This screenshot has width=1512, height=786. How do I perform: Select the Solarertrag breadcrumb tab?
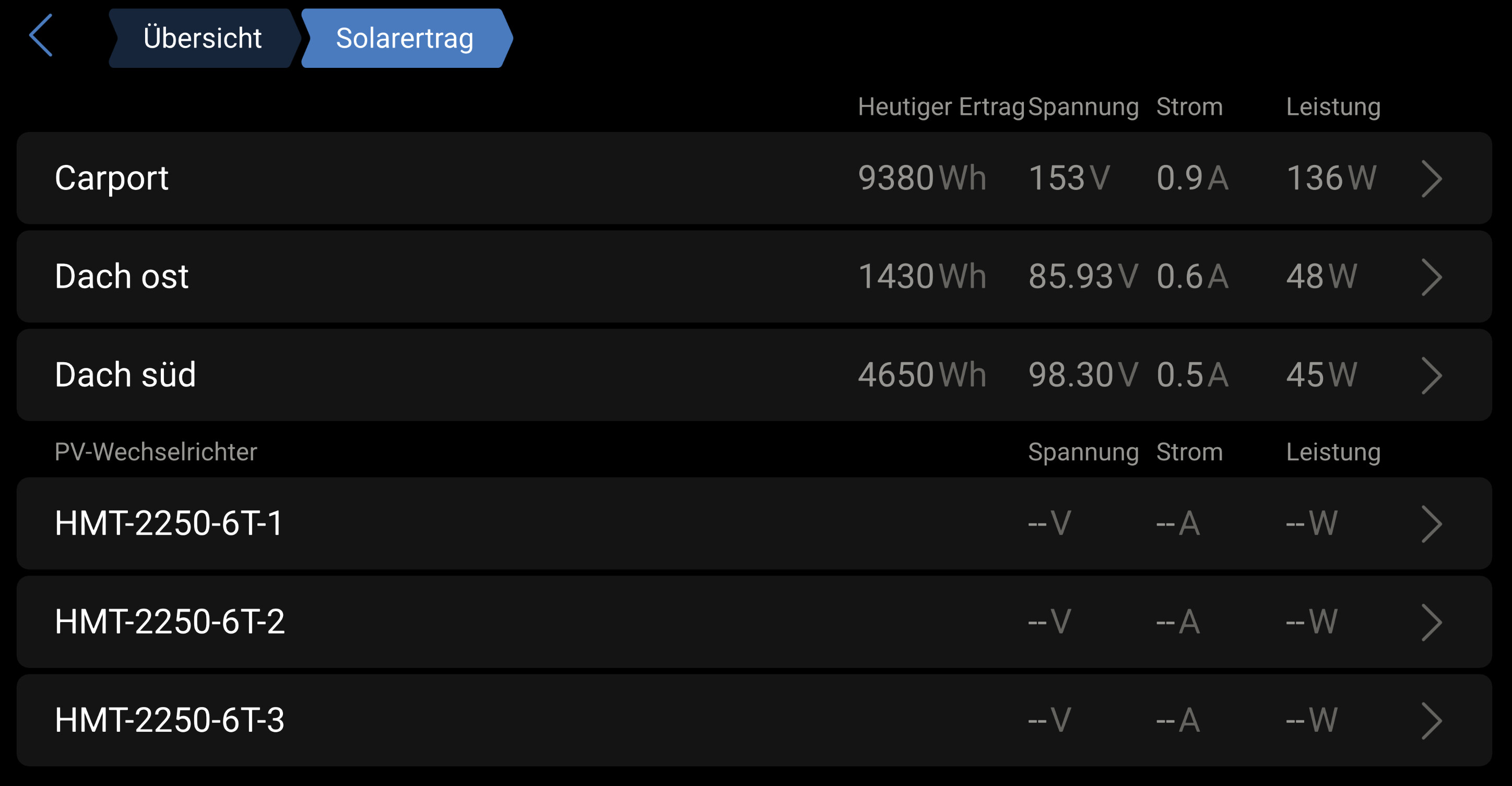[x=405, y=39]
